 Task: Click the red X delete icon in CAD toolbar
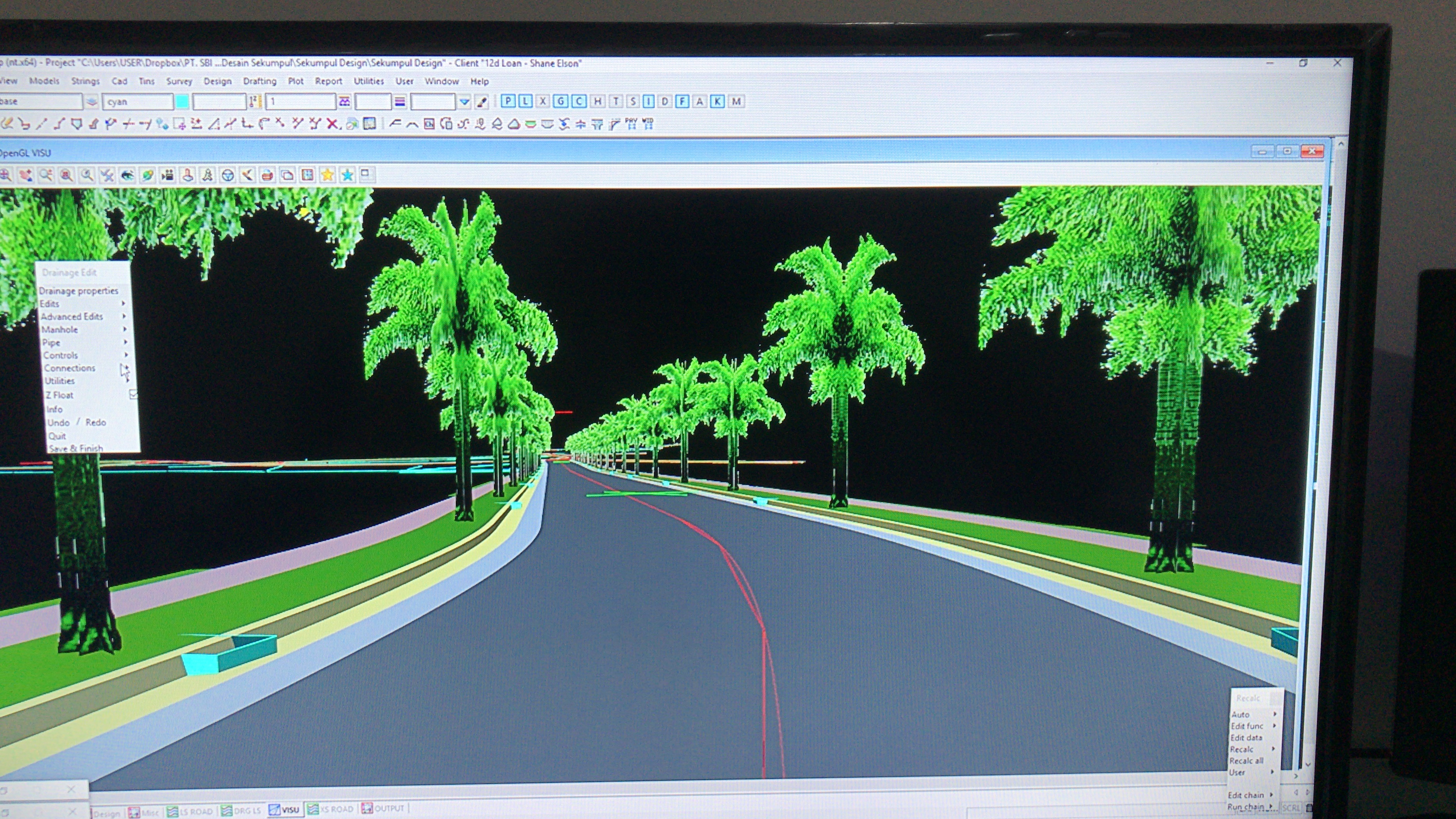pos(332,124)
